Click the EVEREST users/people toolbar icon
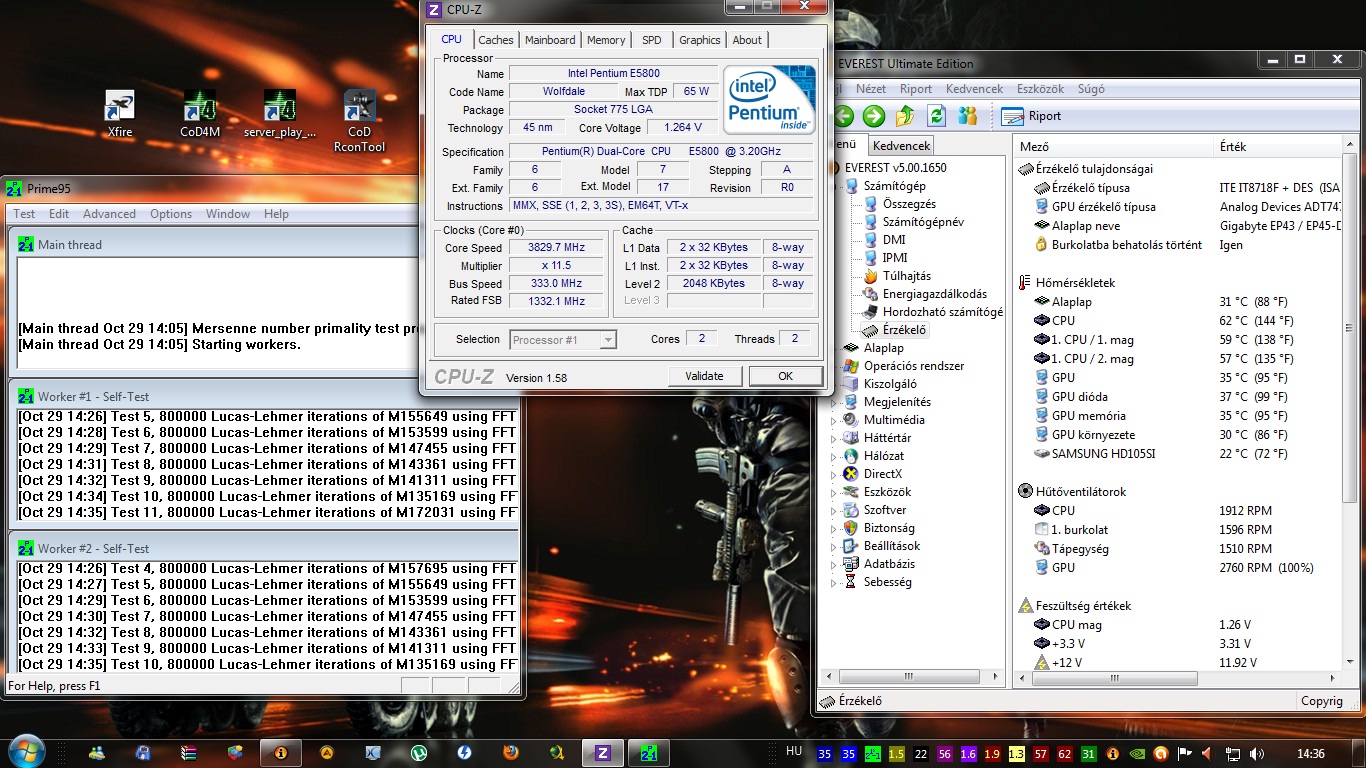The image size is (1366, 768). (967, 116)
